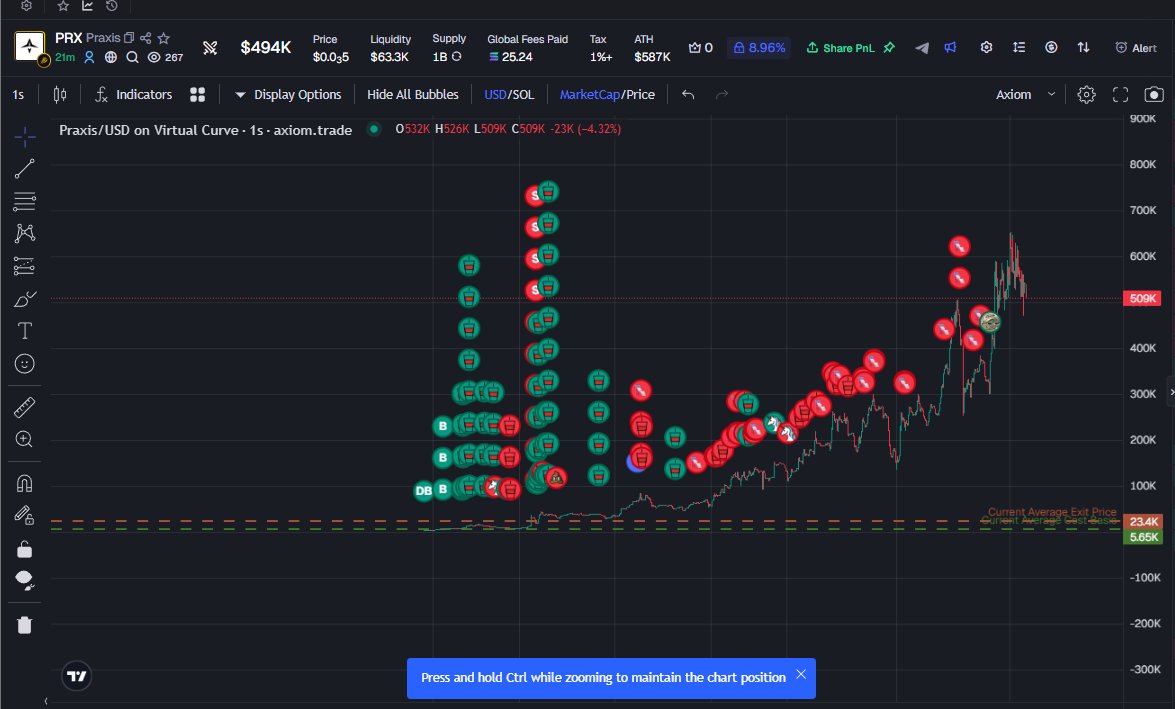Viewport: 1175px width, 709px height.
Task: Collapse legend via green dot indicator
Action: [373, 129]
